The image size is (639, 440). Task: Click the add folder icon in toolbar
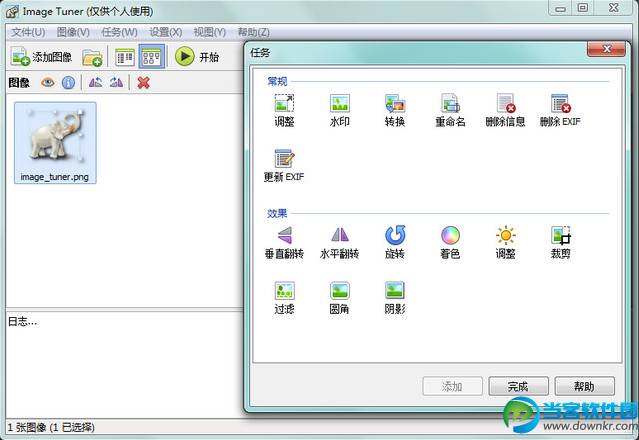pos(92,57)
